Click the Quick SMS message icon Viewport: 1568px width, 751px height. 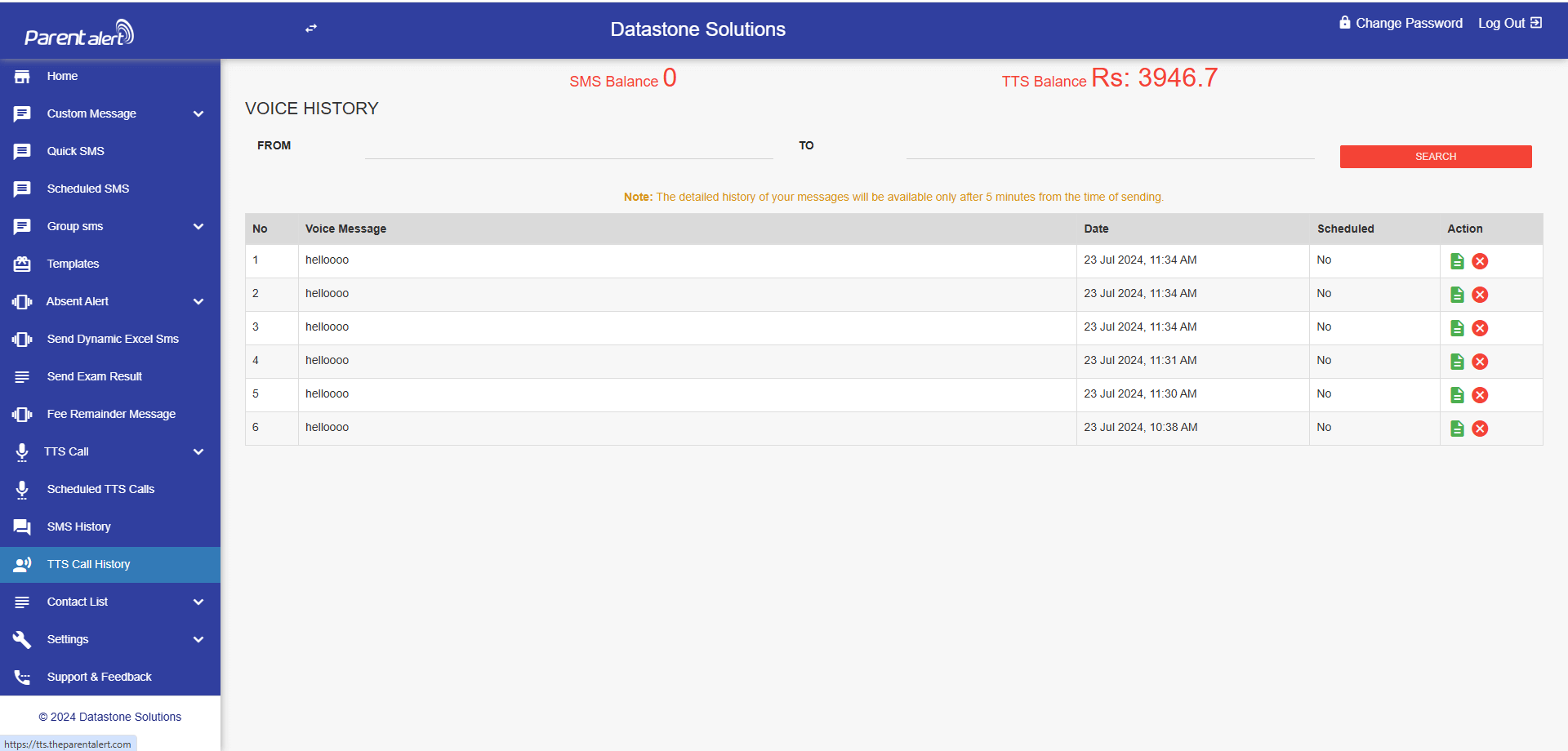[22, 152]
